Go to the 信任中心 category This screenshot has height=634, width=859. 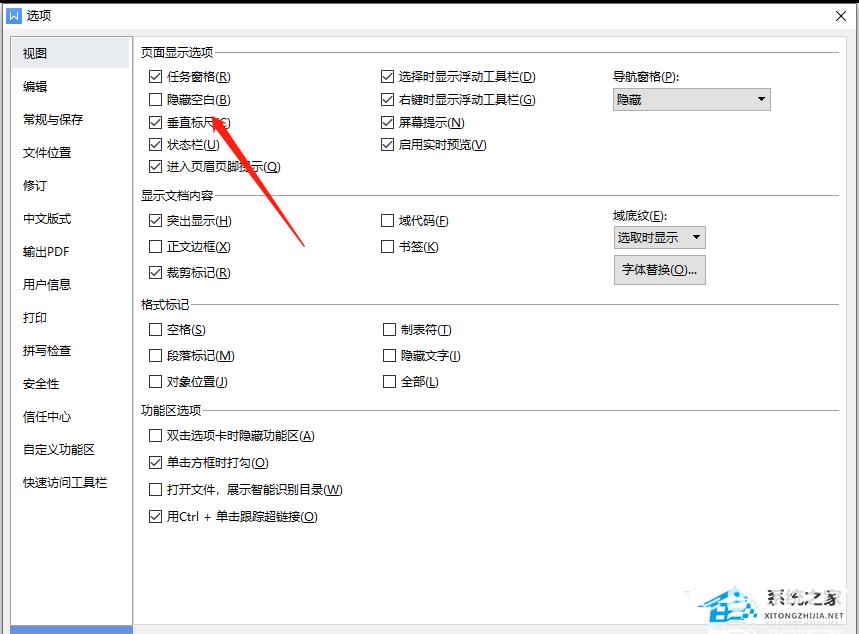point(70,416)
